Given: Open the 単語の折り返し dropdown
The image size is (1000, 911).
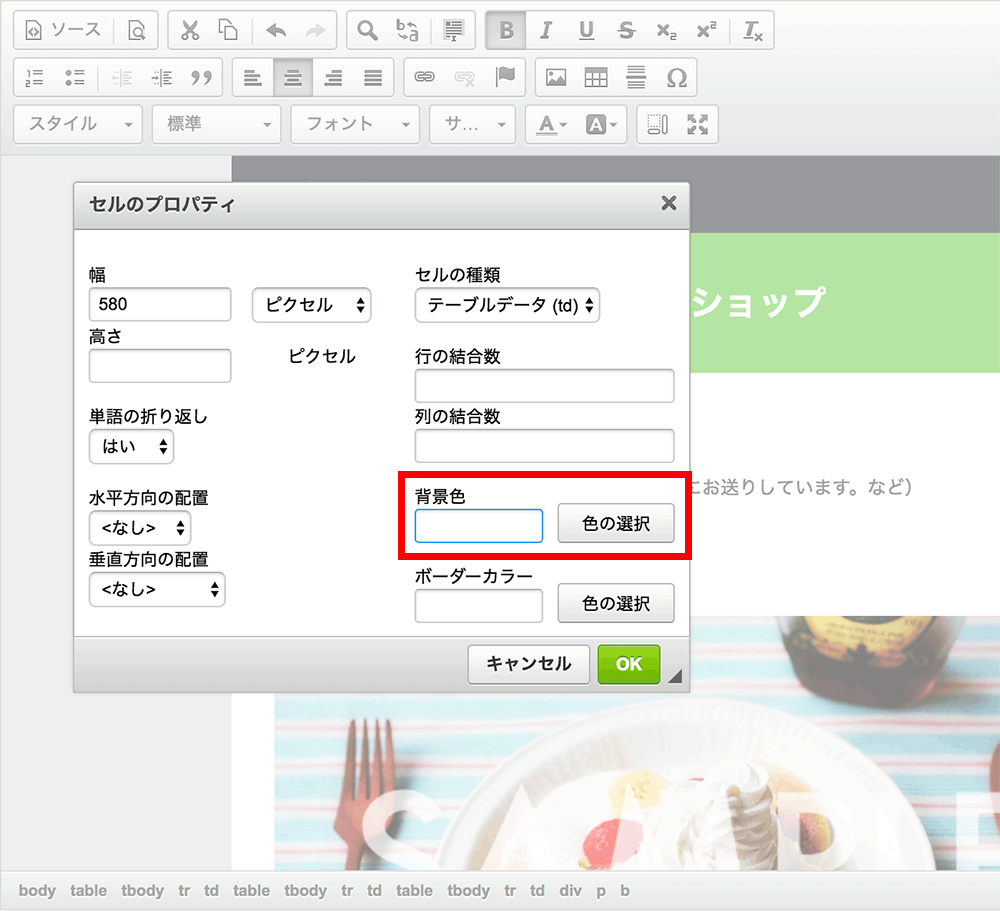Looking at the screenshot, I should pyautogui.click(x=131, y=447).
